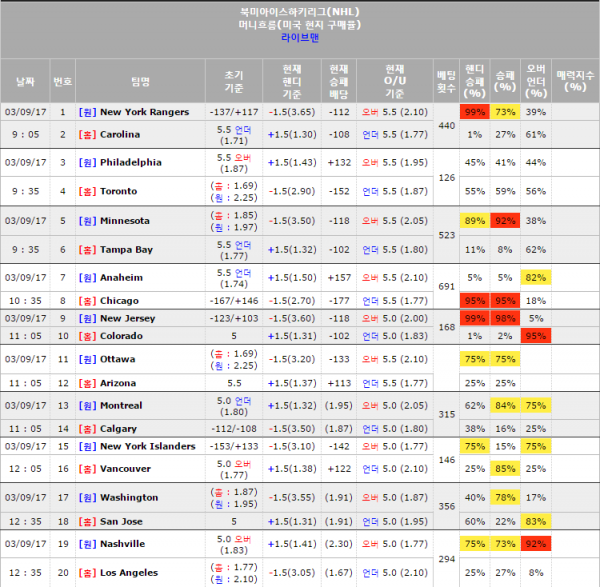This screenshot has height=587, width=600.
Task: Select the Colorado team name
Action: (121, 336)
